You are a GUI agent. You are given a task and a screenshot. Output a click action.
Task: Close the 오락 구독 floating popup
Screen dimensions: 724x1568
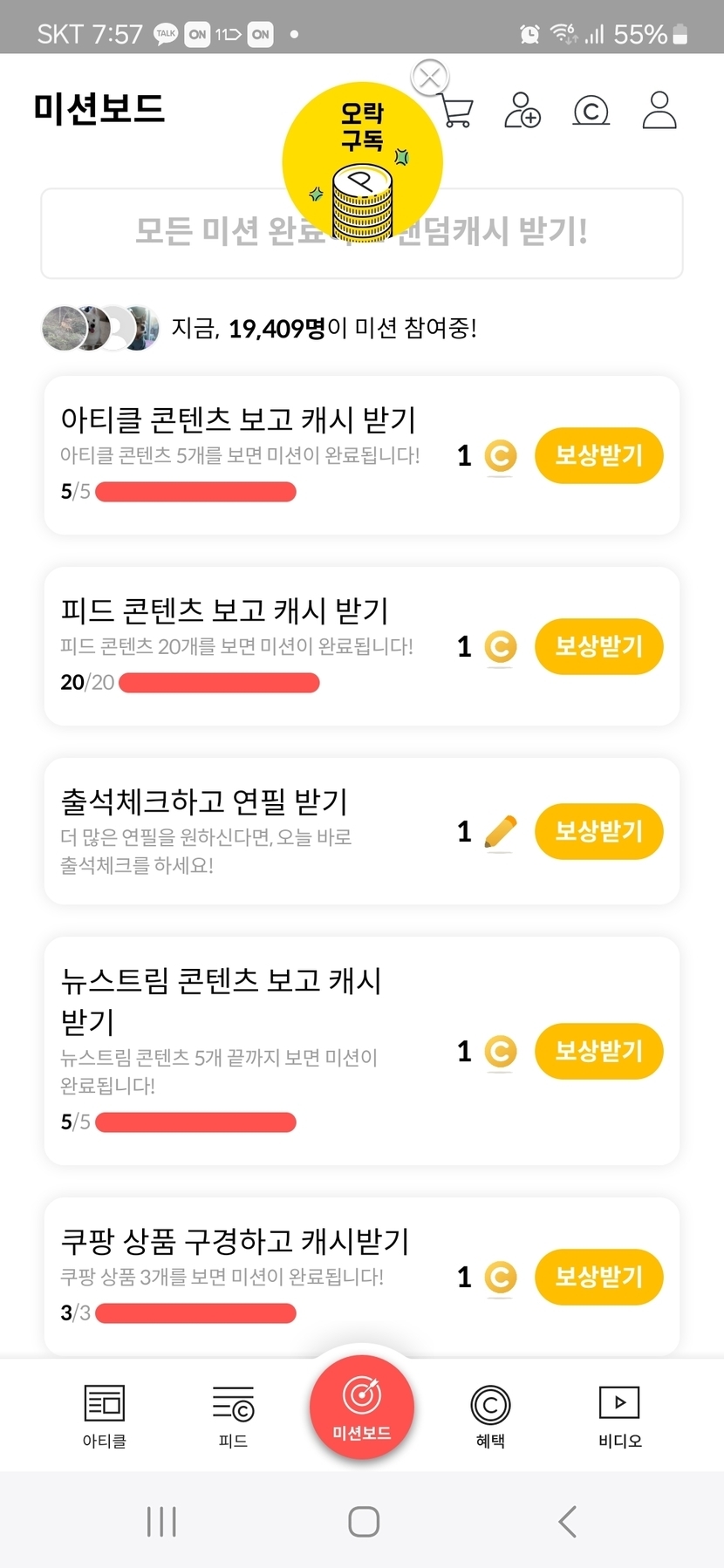[429, 78]
